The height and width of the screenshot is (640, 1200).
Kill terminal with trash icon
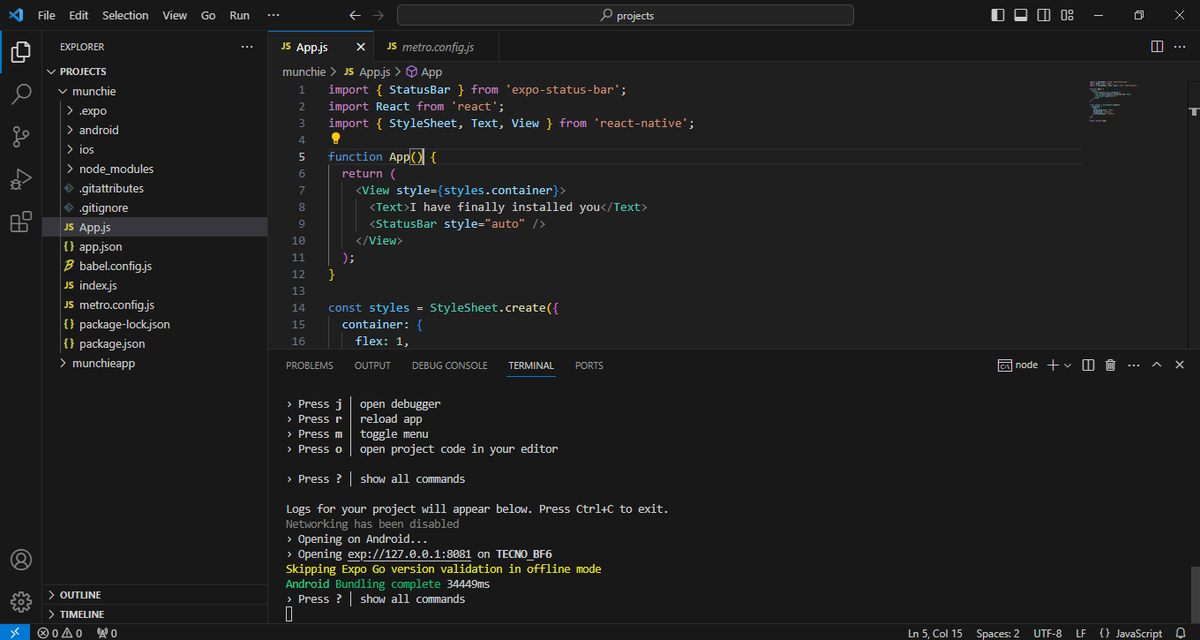click(x=1110, y=365)
